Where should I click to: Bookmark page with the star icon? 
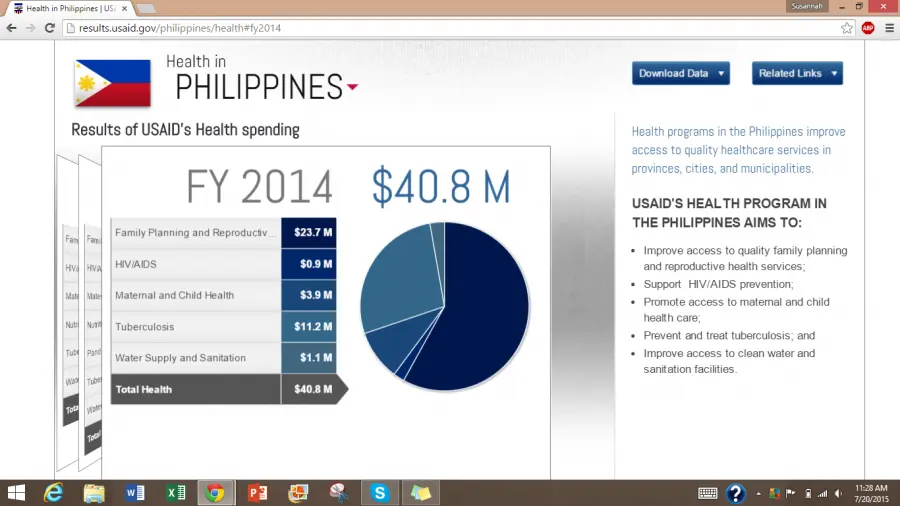(847, 28)
